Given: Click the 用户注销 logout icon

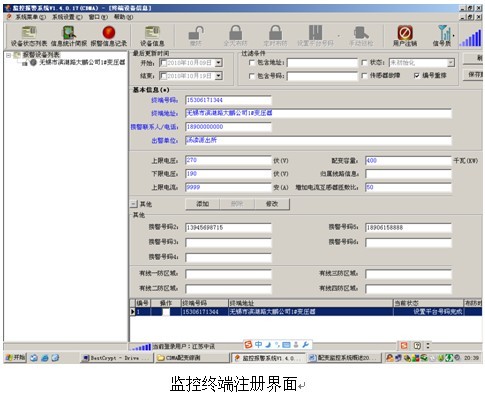Looking at the screenshot, I should coord(405,36).
